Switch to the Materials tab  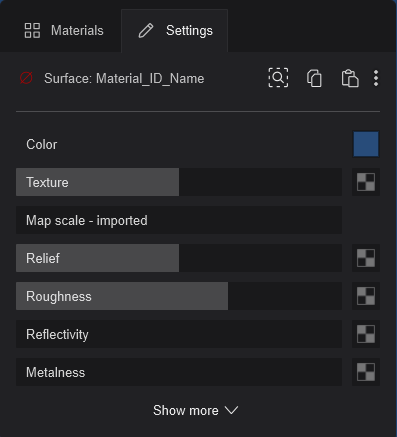point(64,31)
